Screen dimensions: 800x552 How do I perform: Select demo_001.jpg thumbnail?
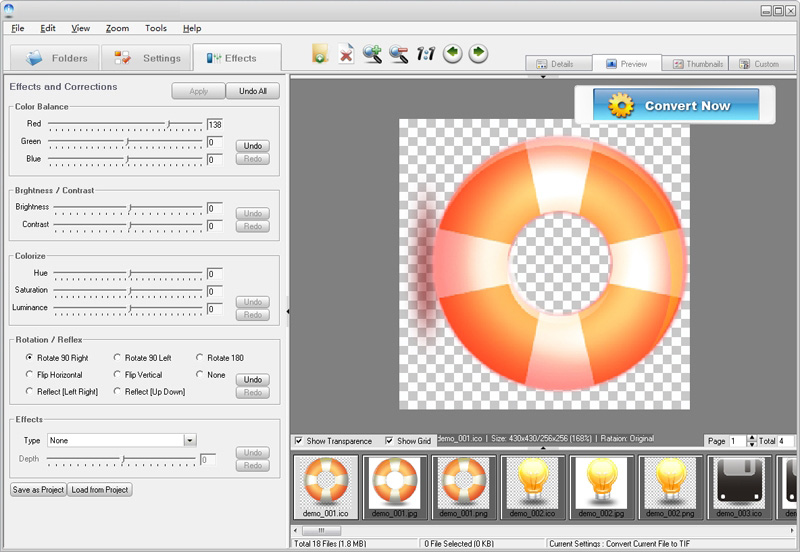pyautogui.click(x=394, y=487)
